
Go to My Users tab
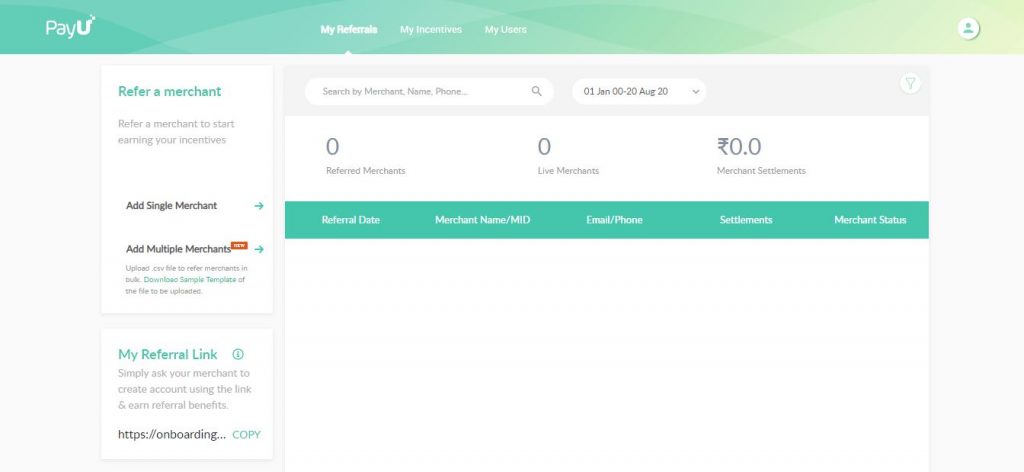pos(505,29)
